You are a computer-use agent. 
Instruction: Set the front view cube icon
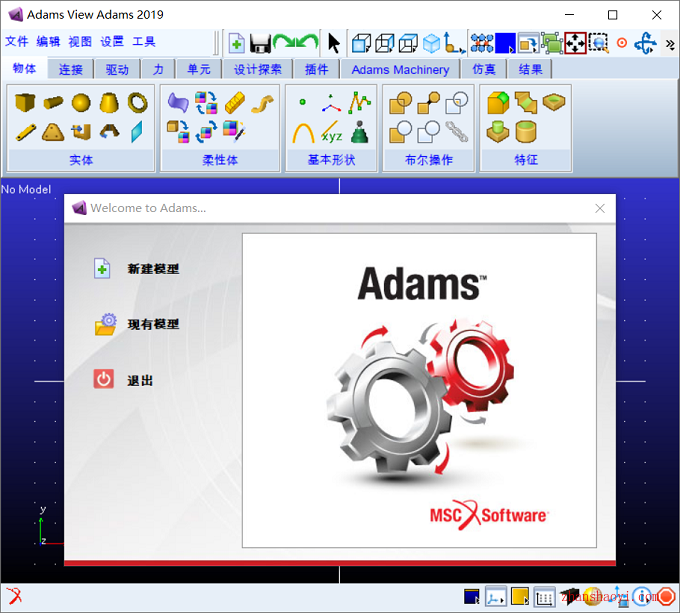(x=361, y=43)
